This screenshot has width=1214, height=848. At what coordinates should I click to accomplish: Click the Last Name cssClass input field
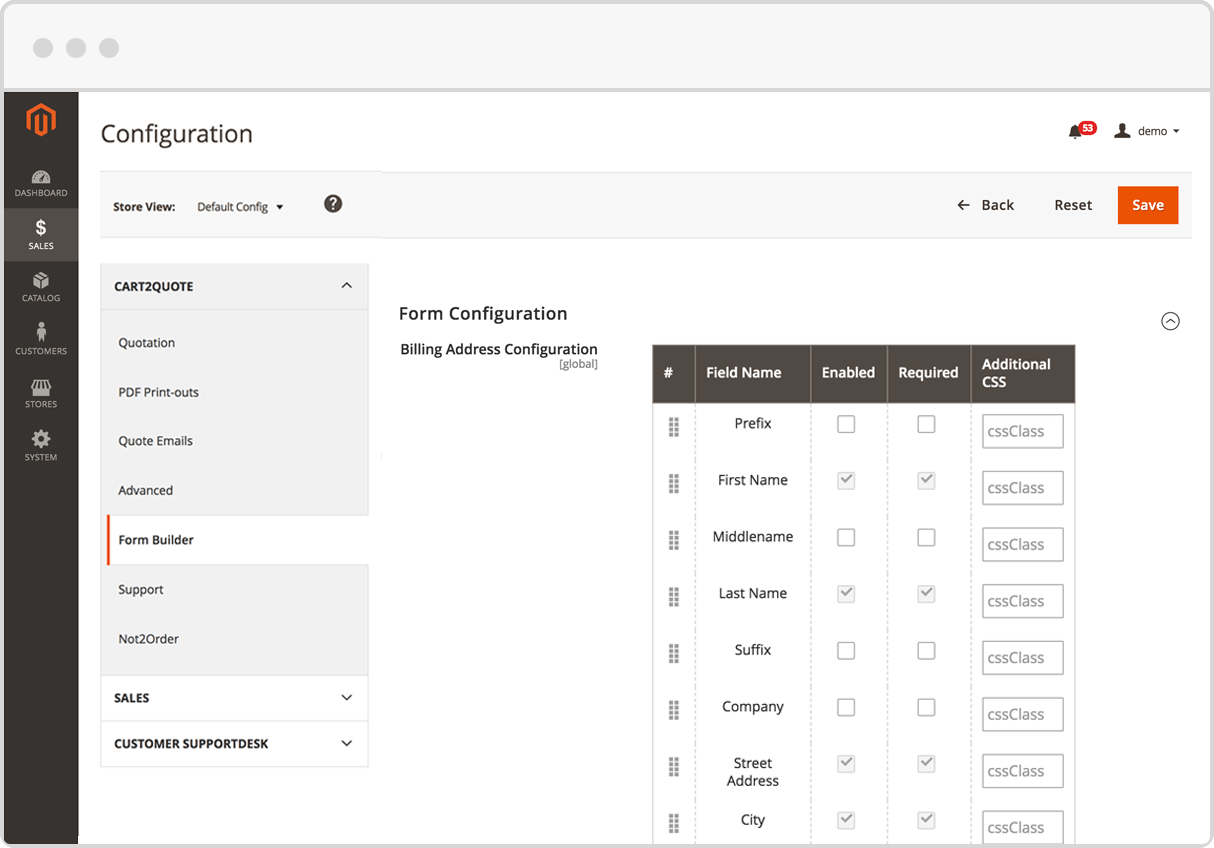[x=1022, y=601]
